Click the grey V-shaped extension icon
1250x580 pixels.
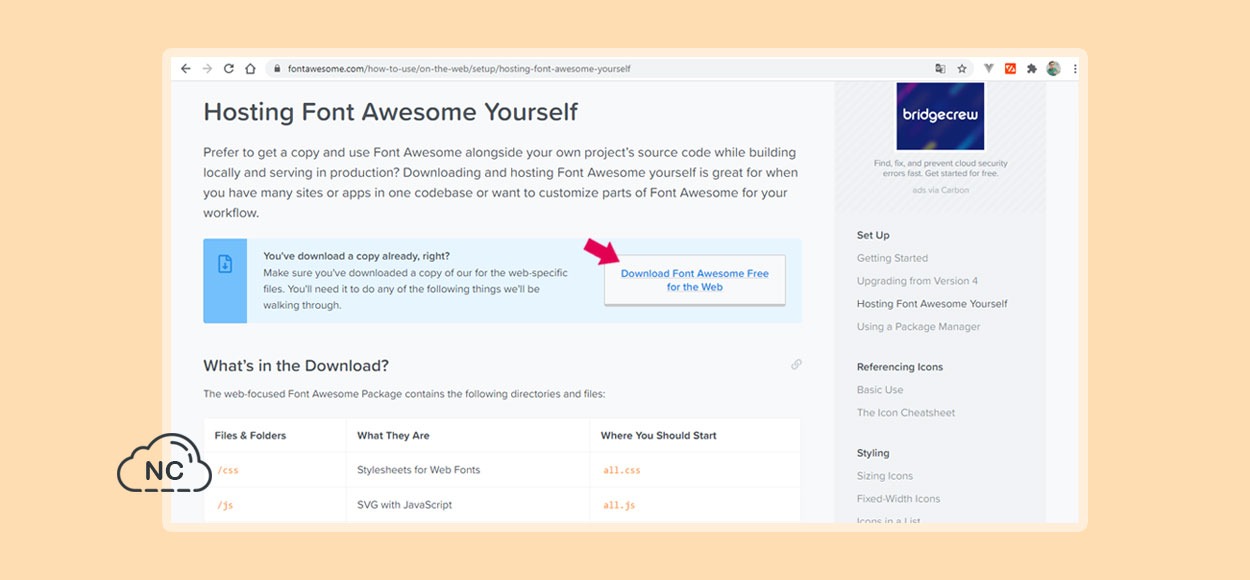click(x=989, y=69)
